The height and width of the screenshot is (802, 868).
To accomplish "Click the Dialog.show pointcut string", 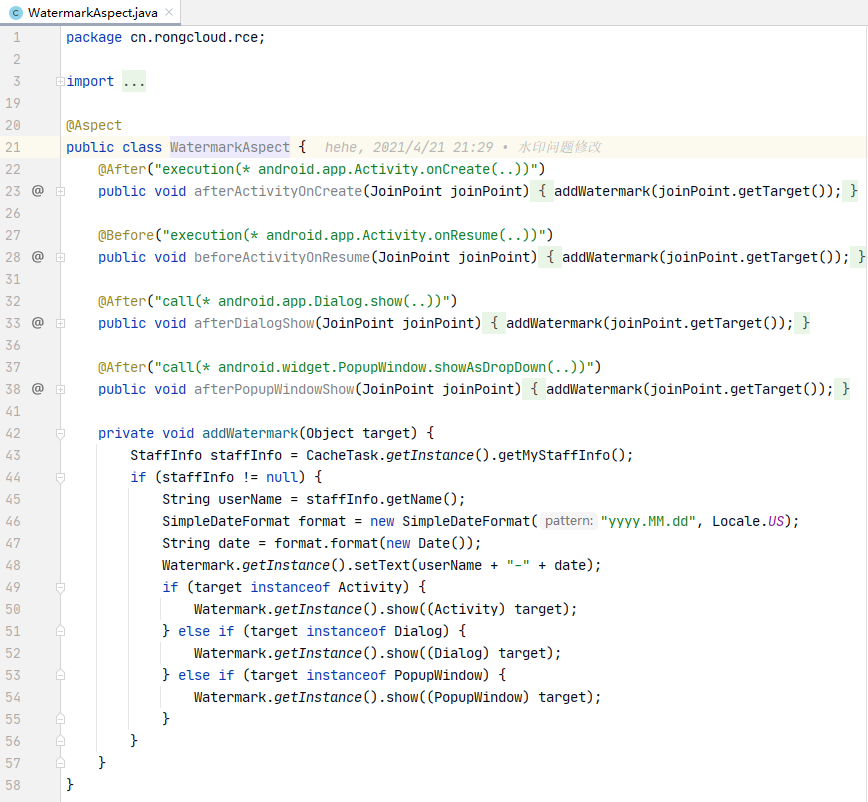I will click(302, 301).
